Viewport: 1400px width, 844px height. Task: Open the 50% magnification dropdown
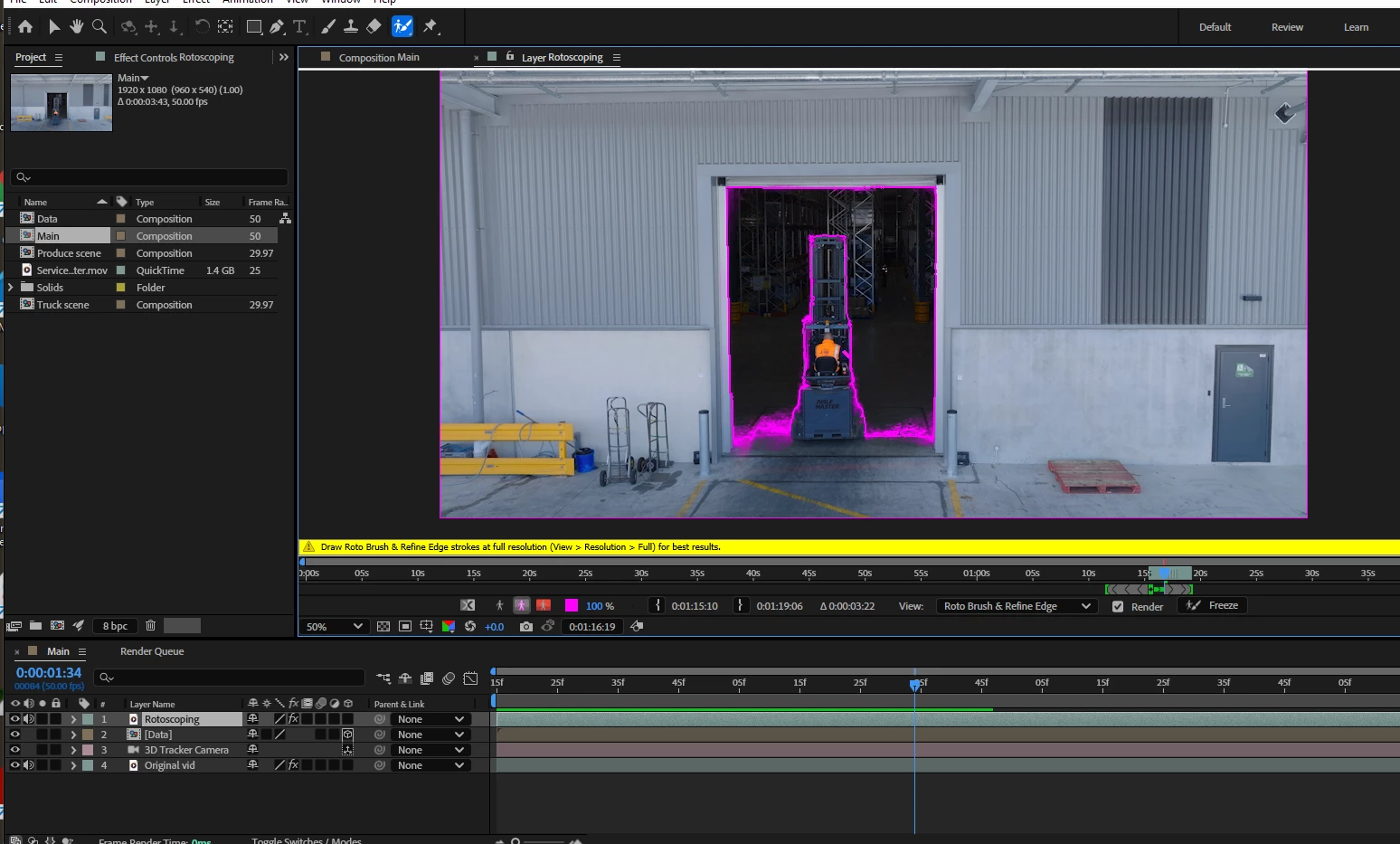coord(333,626)
